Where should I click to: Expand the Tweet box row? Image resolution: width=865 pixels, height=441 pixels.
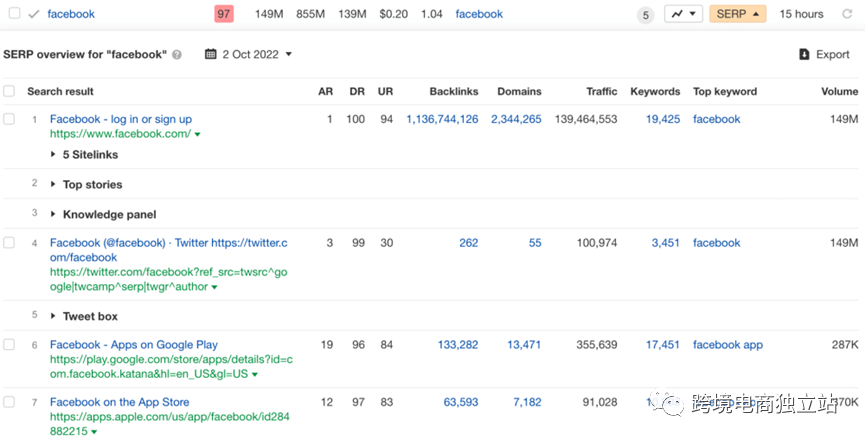click(84, 316)
